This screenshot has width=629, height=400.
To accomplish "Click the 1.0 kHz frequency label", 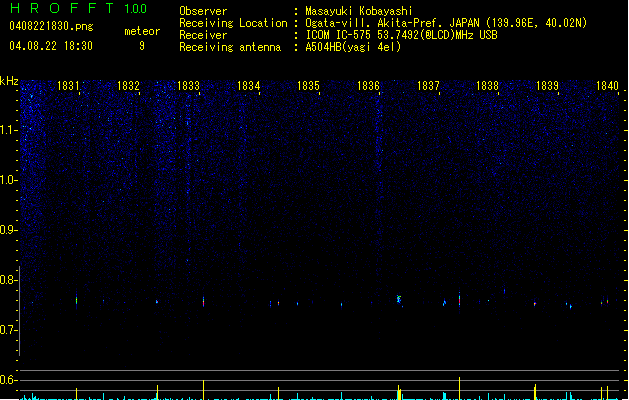I will (8, 180).
